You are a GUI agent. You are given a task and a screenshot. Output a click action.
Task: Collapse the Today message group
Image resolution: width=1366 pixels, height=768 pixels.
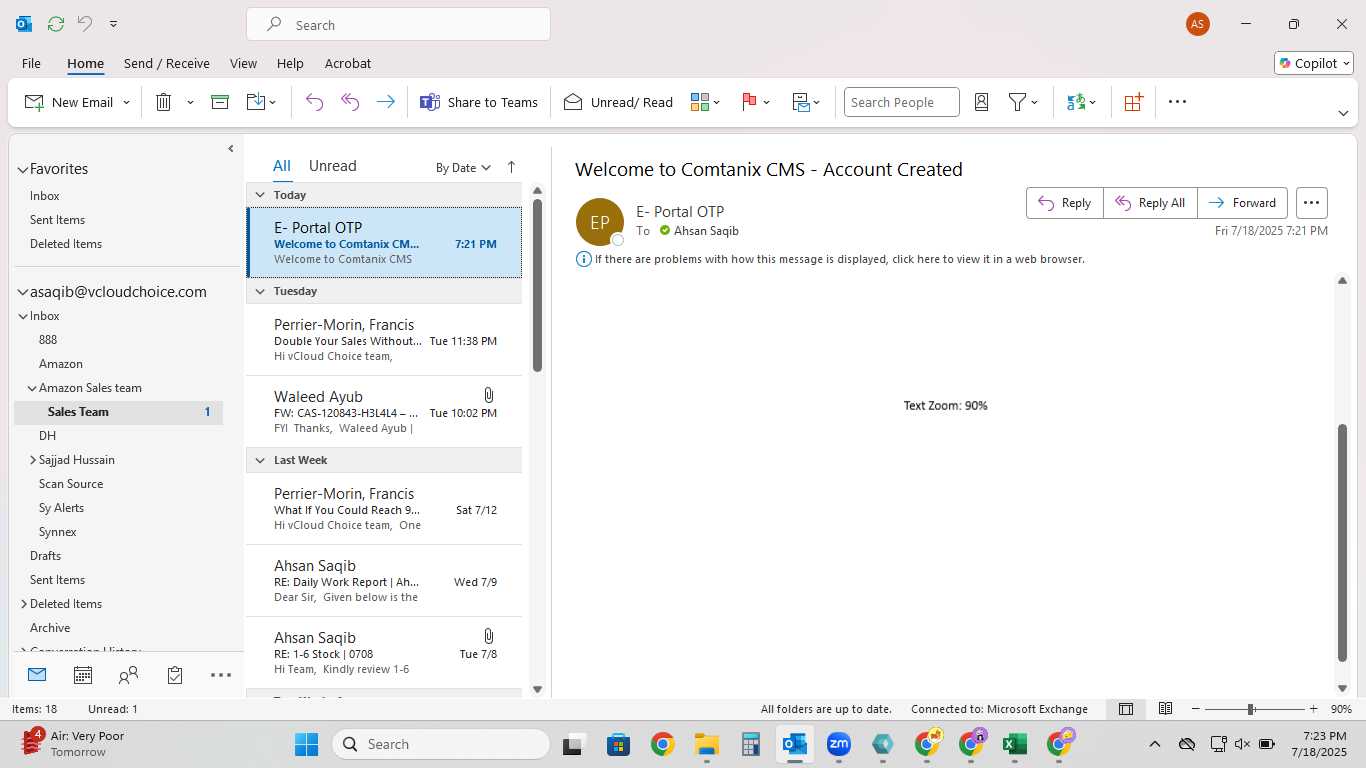260,195
